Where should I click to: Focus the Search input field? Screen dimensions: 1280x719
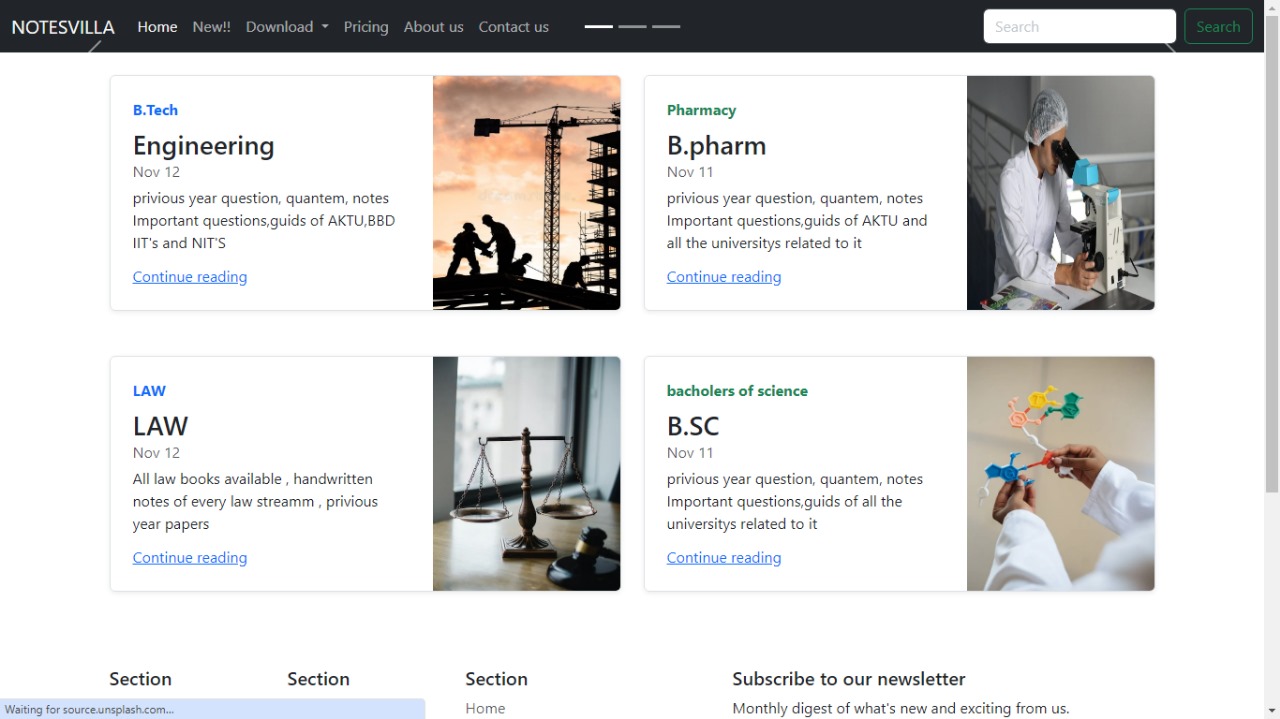pos(1080,27)
